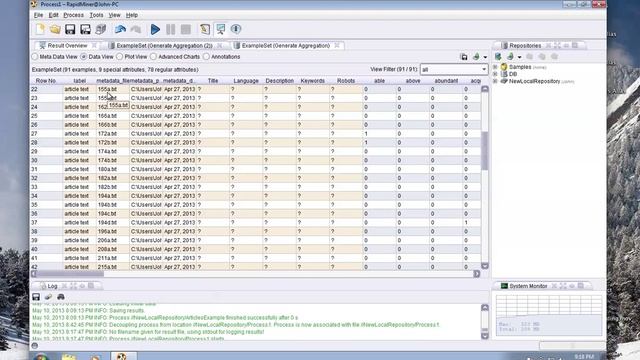640x360 pixels.
Task: Click the NewLocalRepository drive icon
Action: pyautogui.click(x=504, y=81)
